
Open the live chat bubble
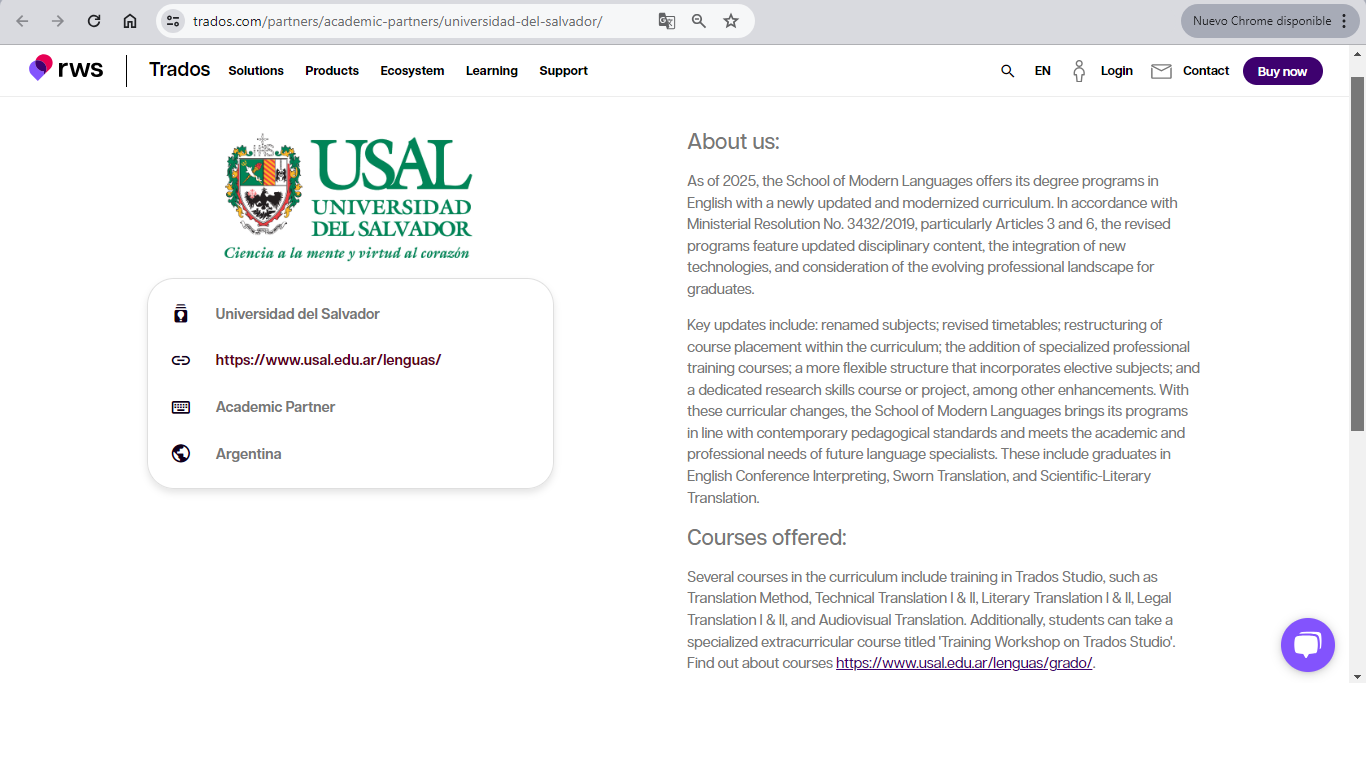[x=1308, y=645]
